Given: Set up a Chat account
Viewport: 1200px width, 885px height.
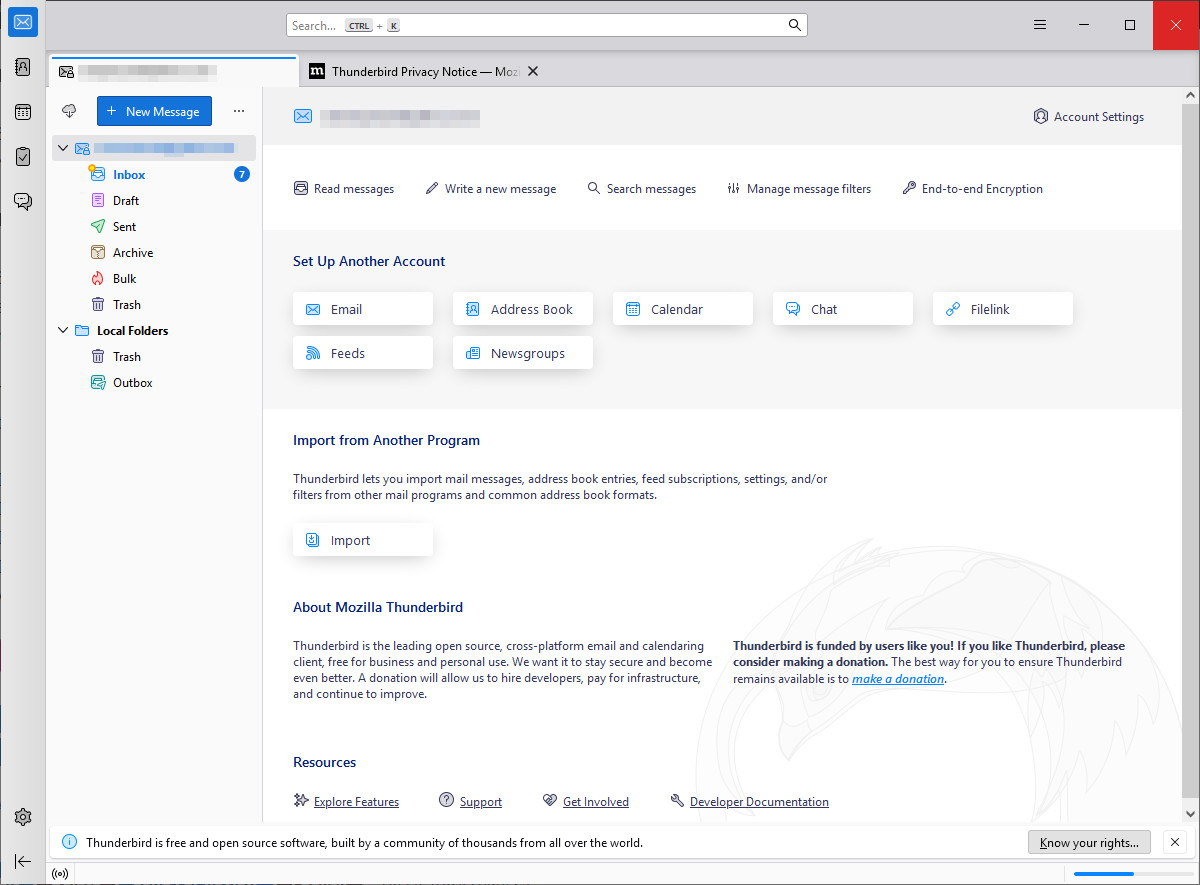Looking at the screenshot, I should (x=843, y=309).
